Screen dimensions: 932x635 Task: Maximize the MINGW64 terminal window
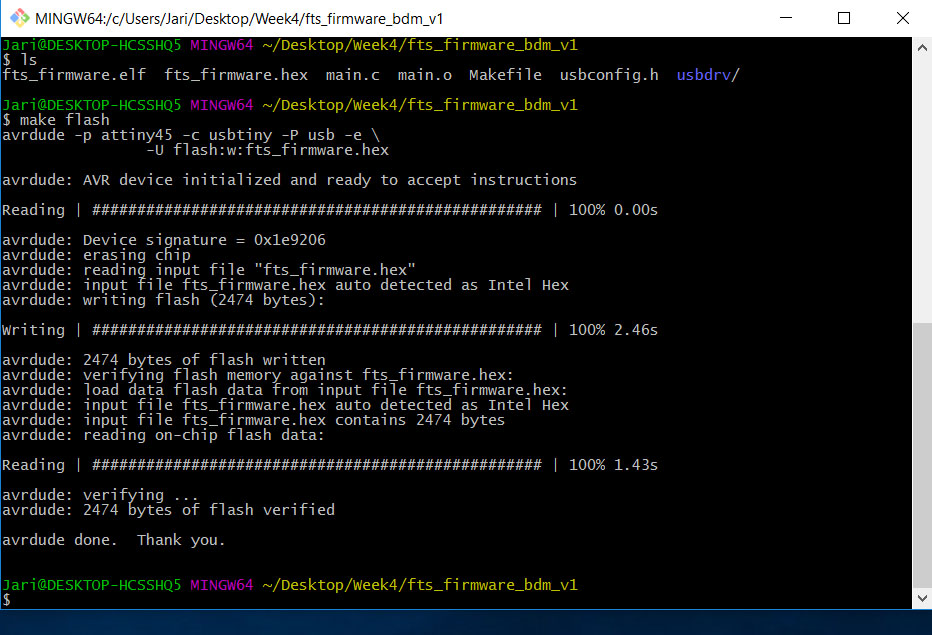click(x=843, y=18)
